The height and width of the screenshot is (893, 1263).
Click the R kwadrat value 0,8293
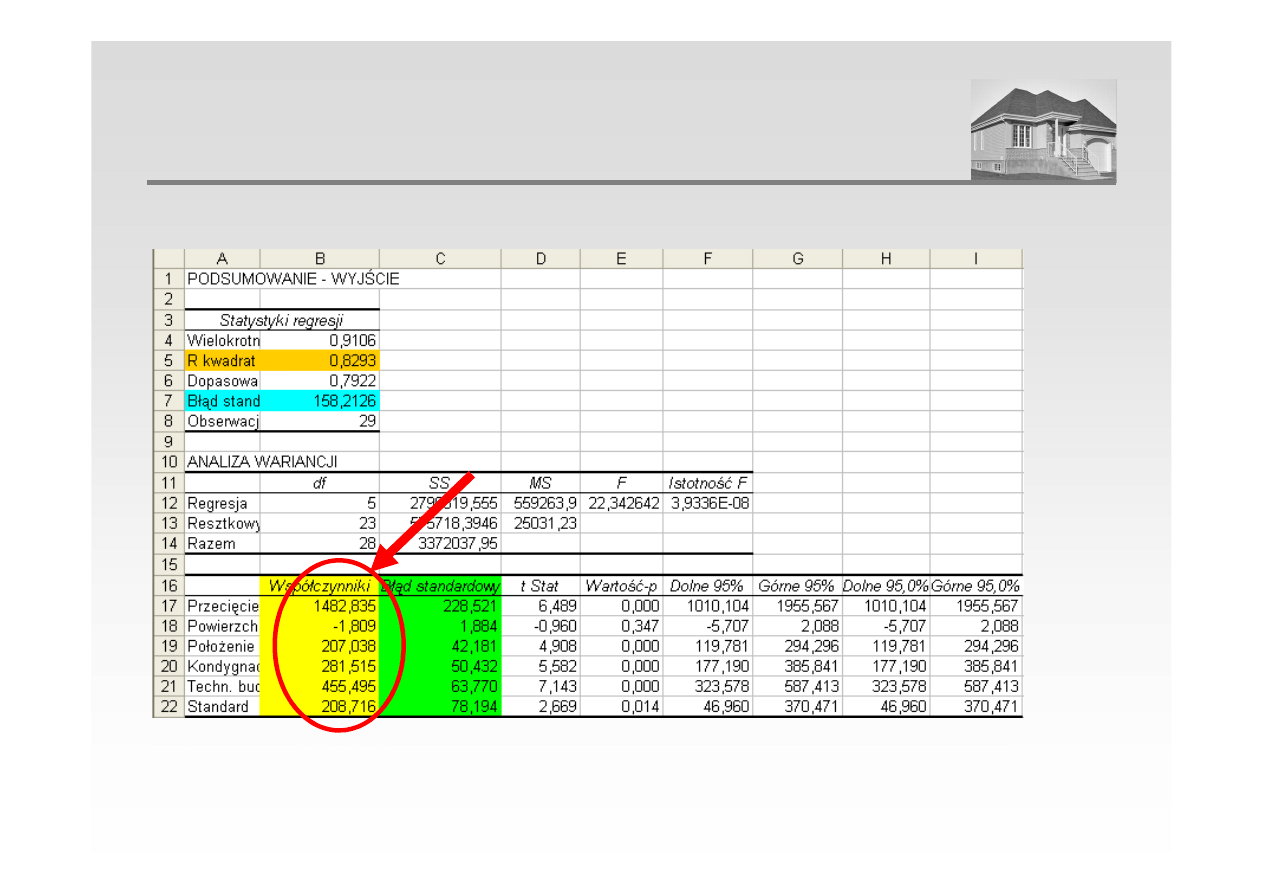tap(319, 360)
